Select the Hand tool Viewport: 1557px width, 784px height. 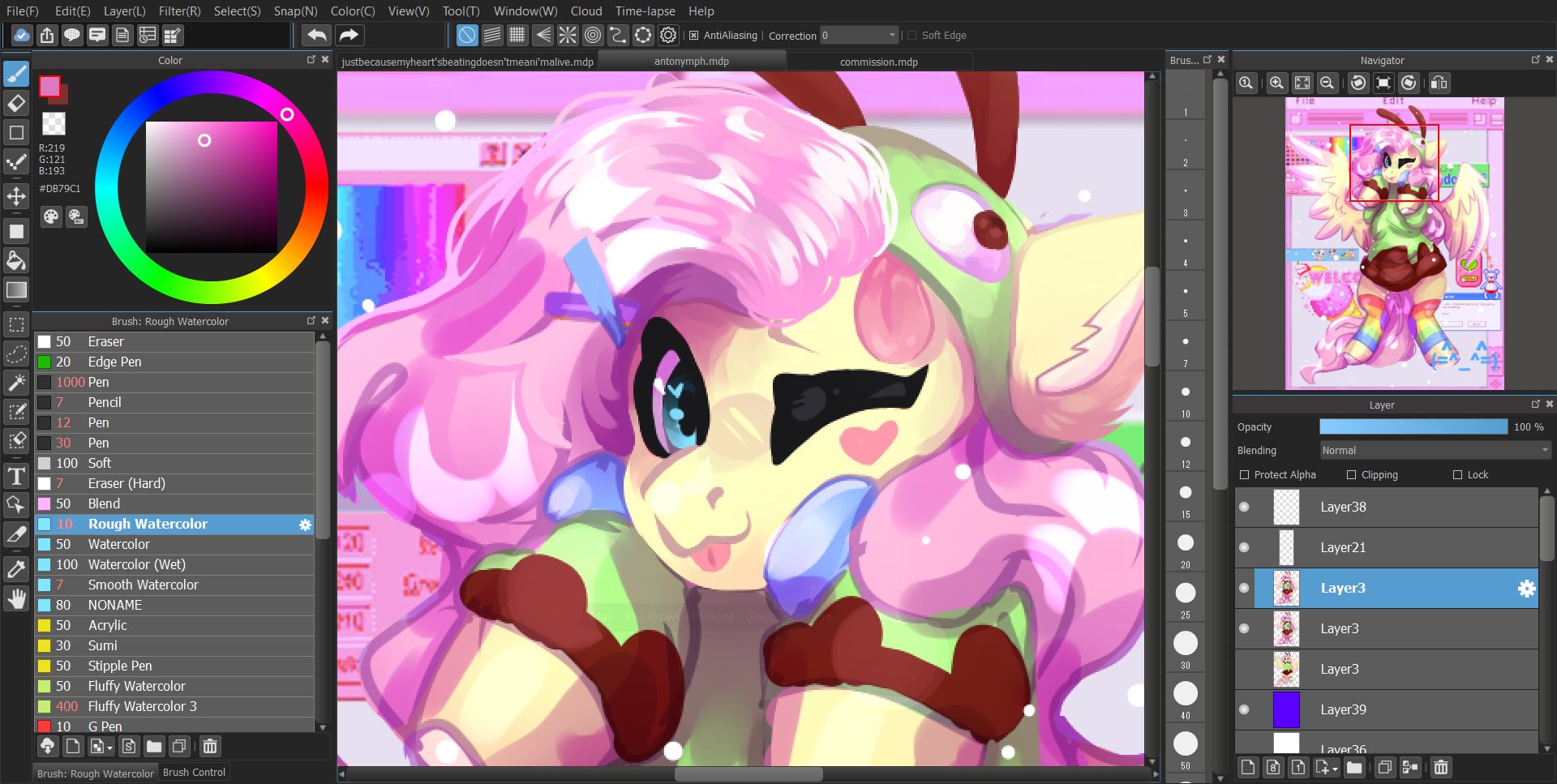pyautogui.click(x=16, y=599)
